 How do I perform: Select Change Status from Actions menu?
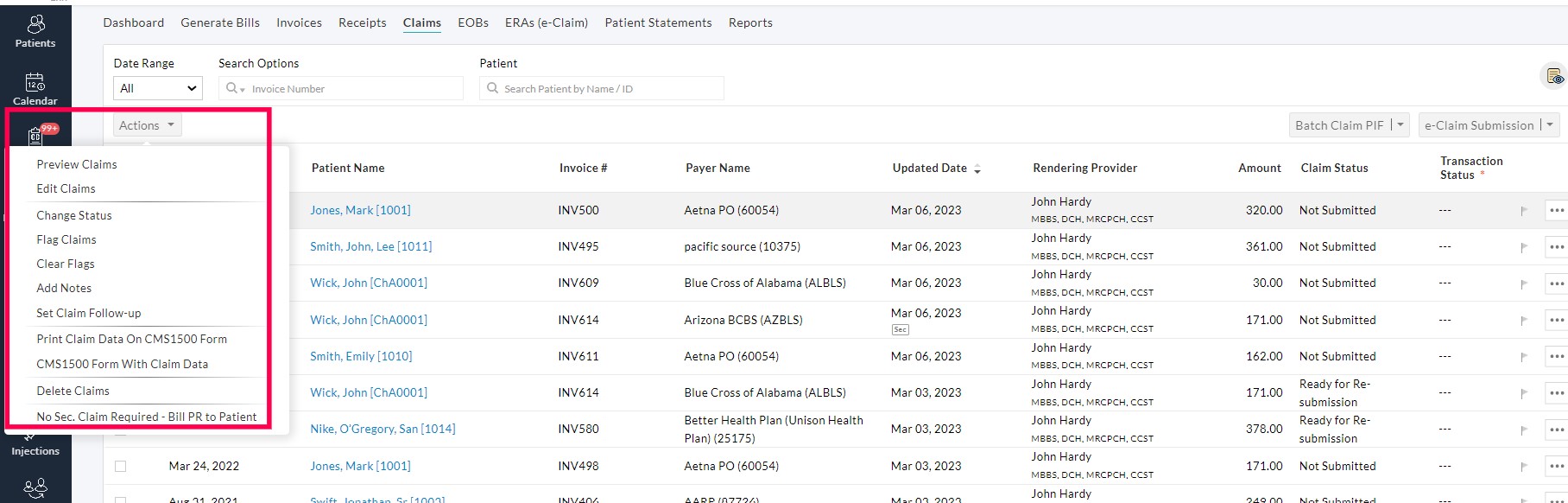point(74,215)
